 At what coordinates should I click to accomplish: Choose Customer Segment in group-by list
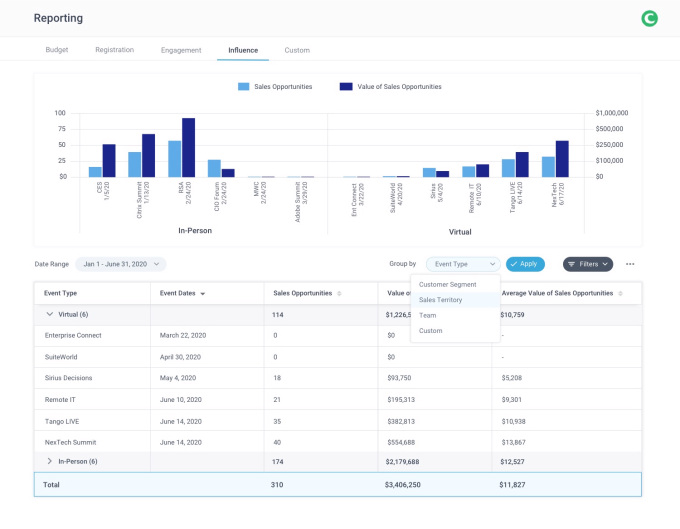pyautogui.click(x=446, y=285)
